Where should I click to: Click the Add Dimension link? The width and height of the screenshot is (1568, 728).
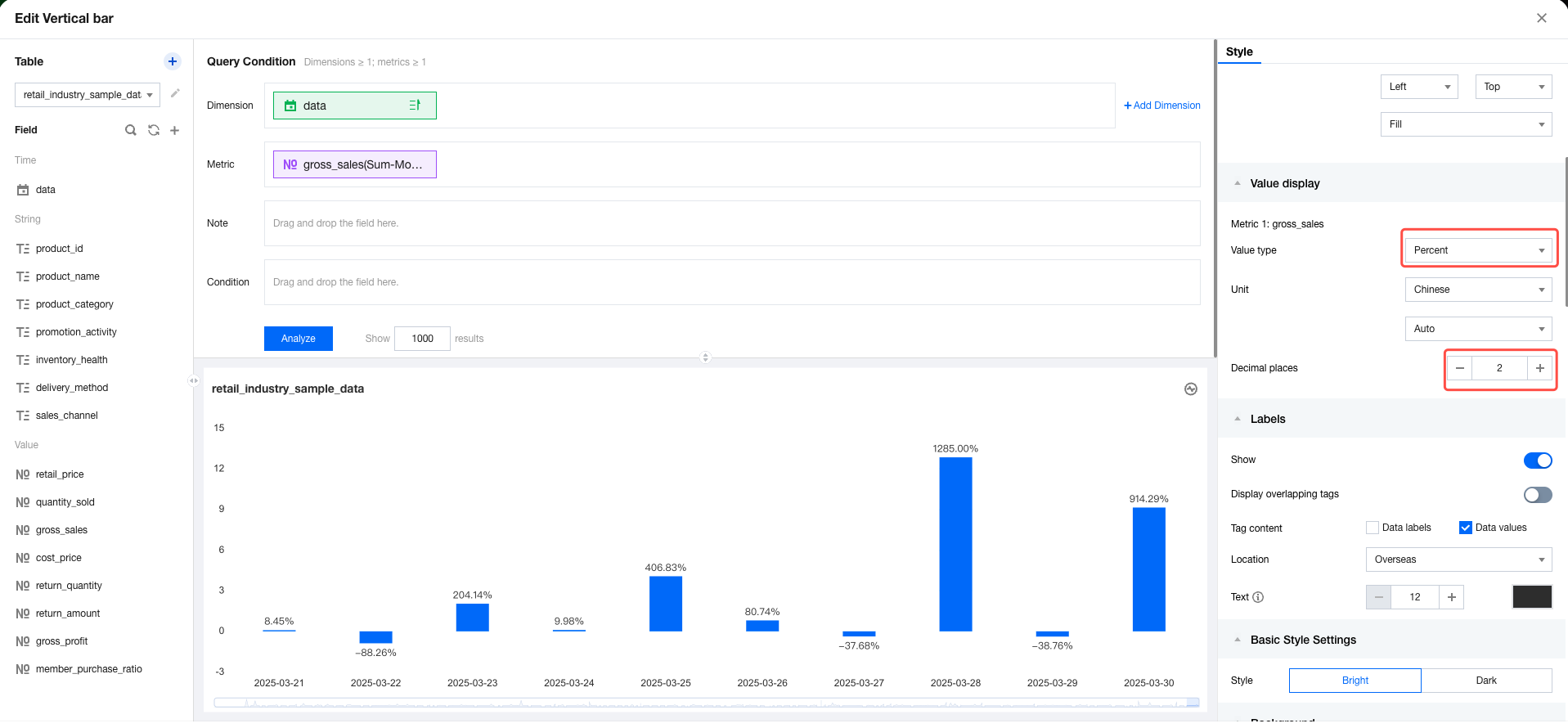tap(1162, 106)
